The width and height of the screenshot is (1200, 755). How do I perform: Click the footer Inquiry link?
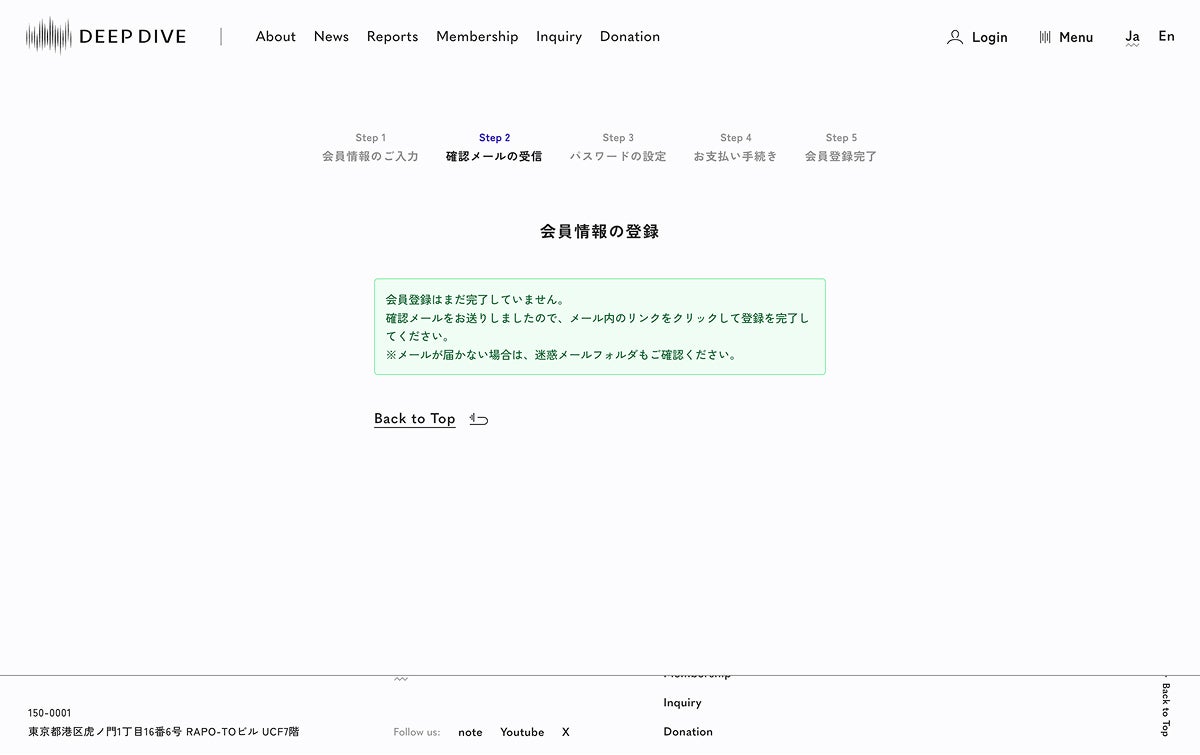pos(682,703)
